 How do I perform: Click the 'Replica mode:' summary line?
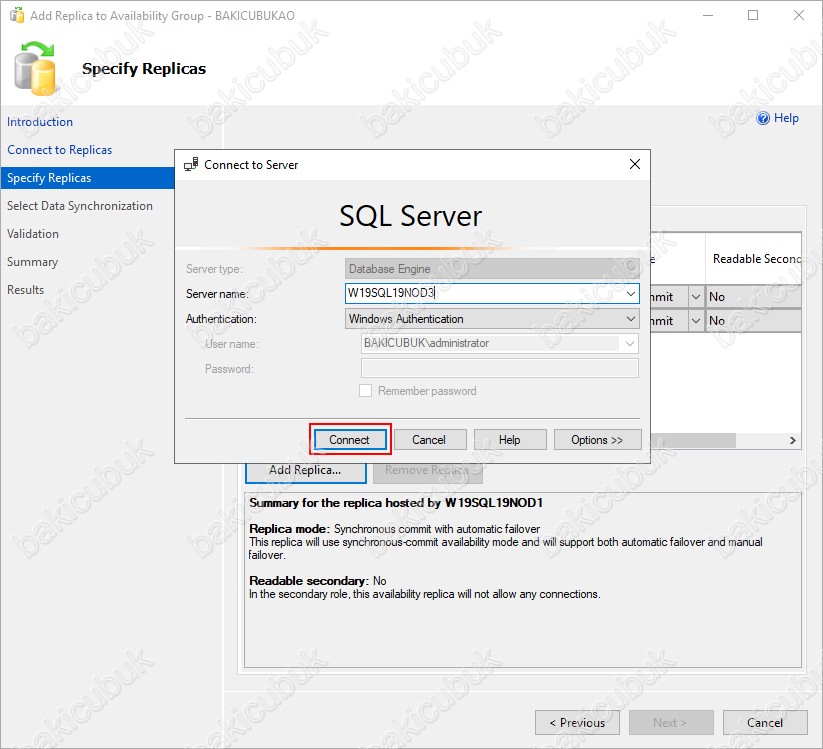point(395,529)
